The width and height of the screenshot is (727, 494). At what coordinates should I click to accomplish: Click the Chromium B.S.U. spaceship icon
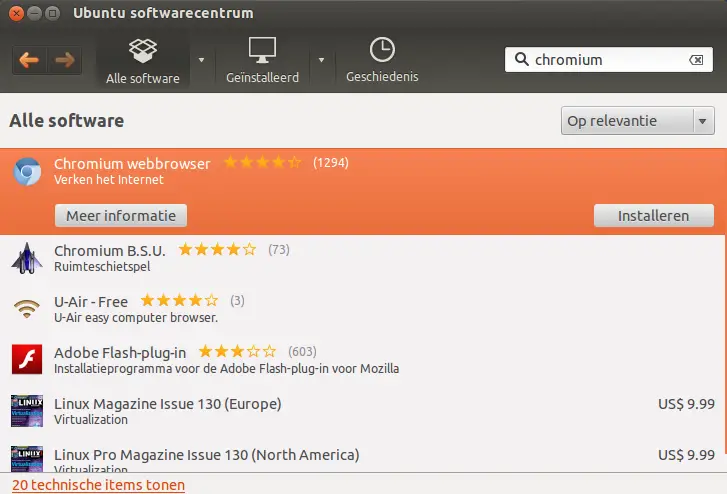tap(27, 258)
